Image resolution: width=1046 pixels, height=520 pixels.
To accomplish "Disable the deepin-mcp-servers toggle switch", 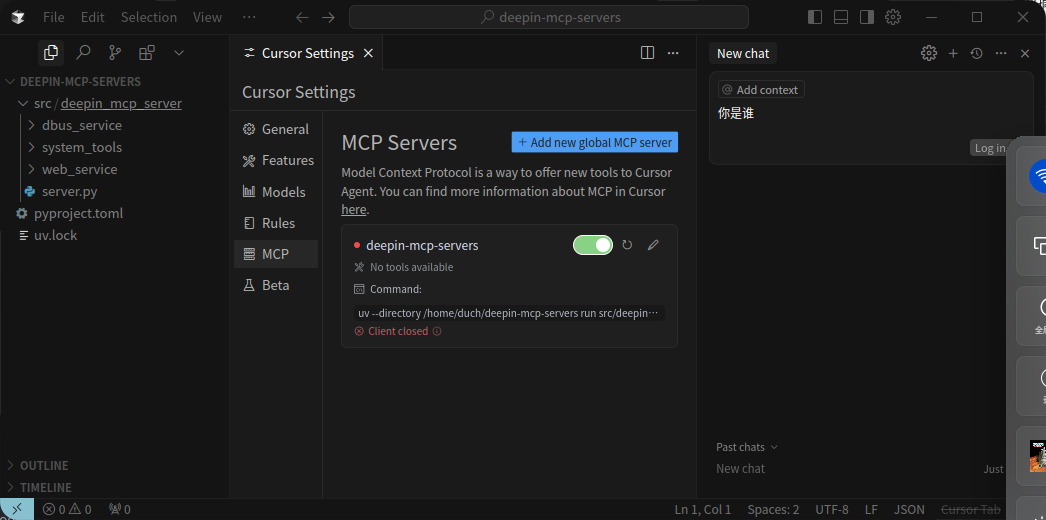I will pyautogui.click(x=592, y=245).
